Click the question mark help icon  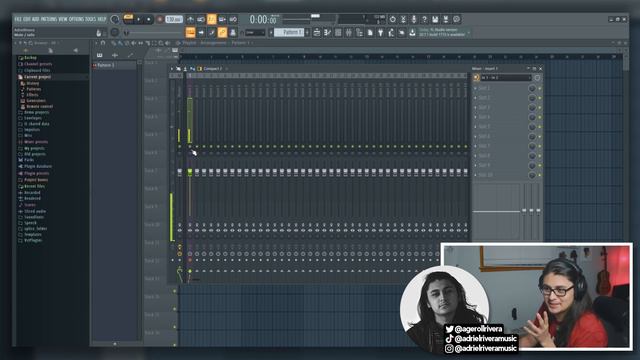pyautogui.click(x=424, y=19)
